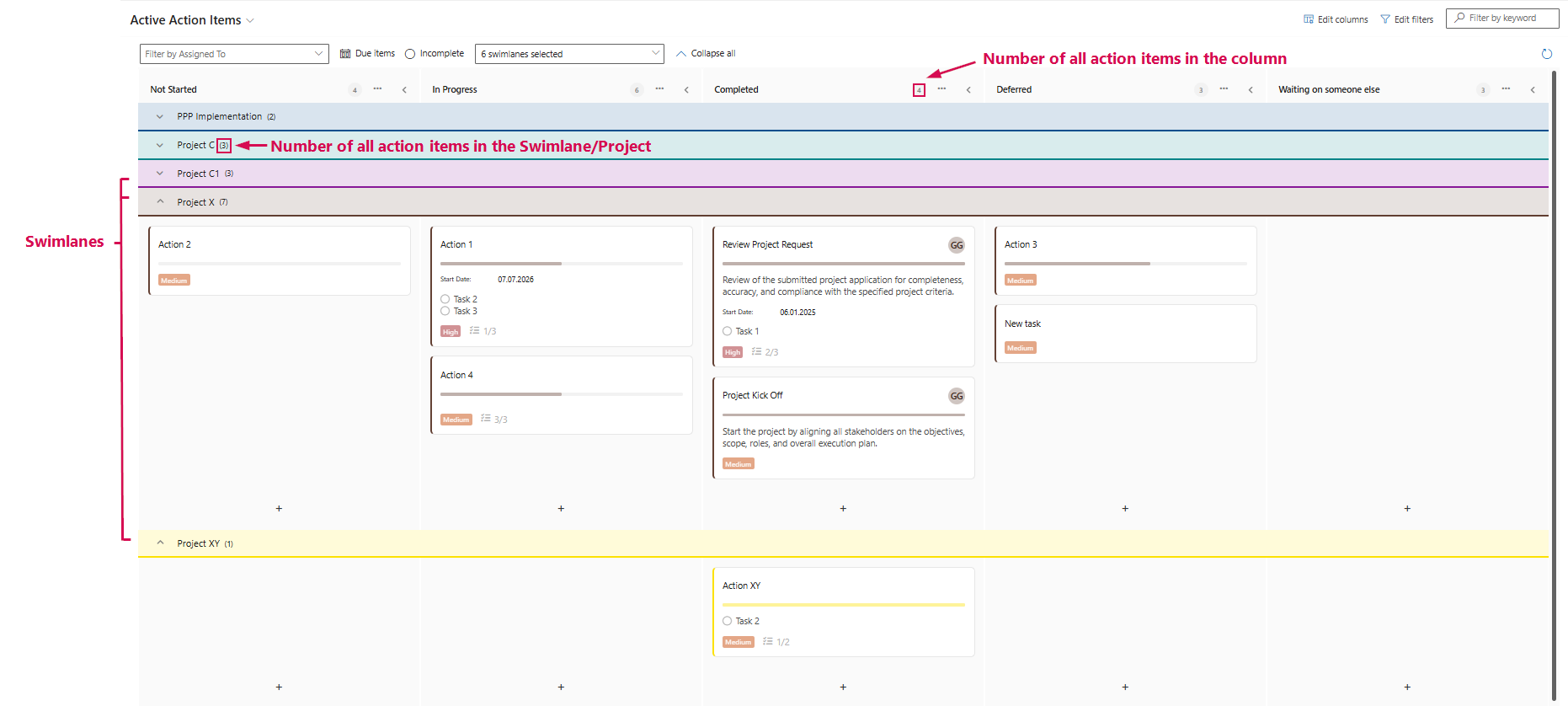Open Edit columns
1568x706 pixels.
pos(1336,19)
